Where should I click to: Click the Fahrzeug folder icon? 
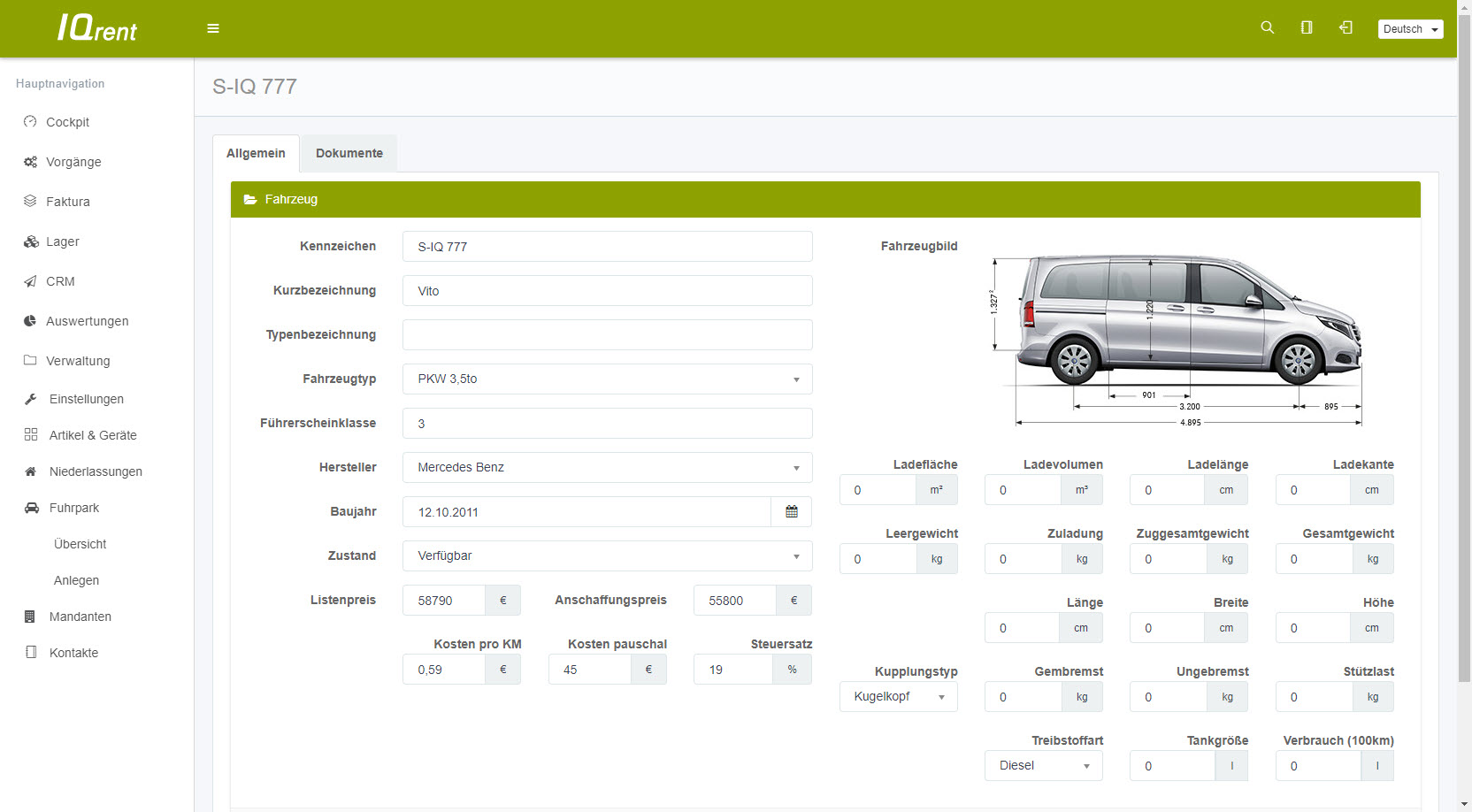click(x=250, y=200)
